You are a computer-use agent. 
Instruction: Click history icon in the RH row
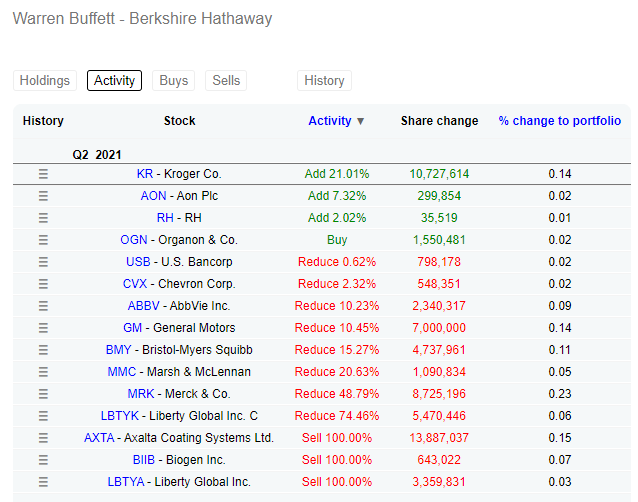(43, 218)
